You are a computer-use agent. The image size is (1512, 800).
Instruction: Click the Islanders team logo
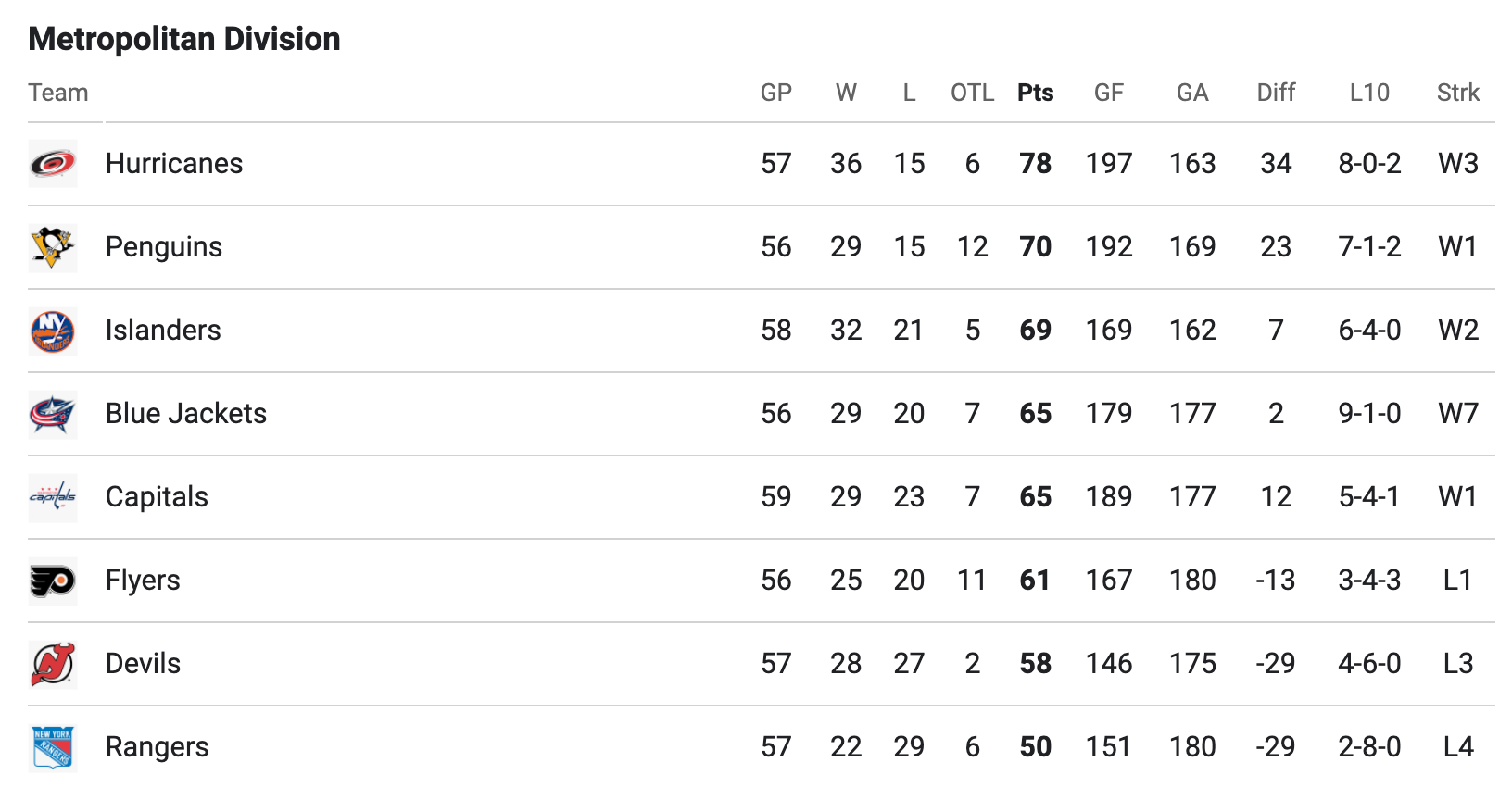tap(53, 331)
